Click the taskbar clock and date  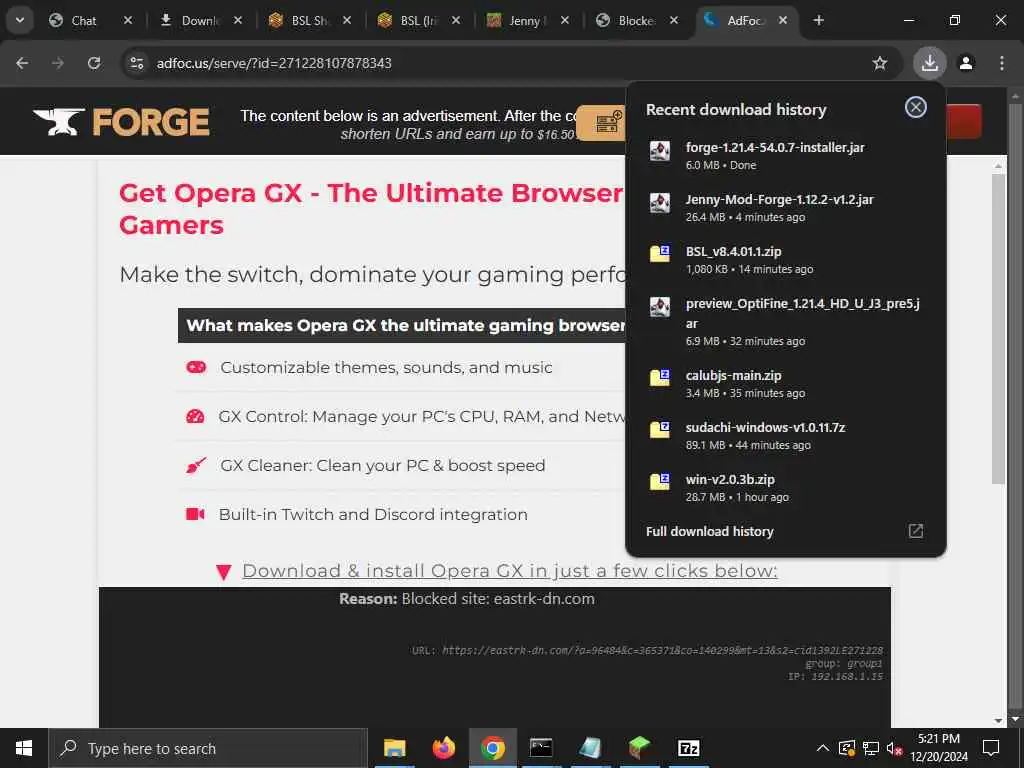coord(939,748)
